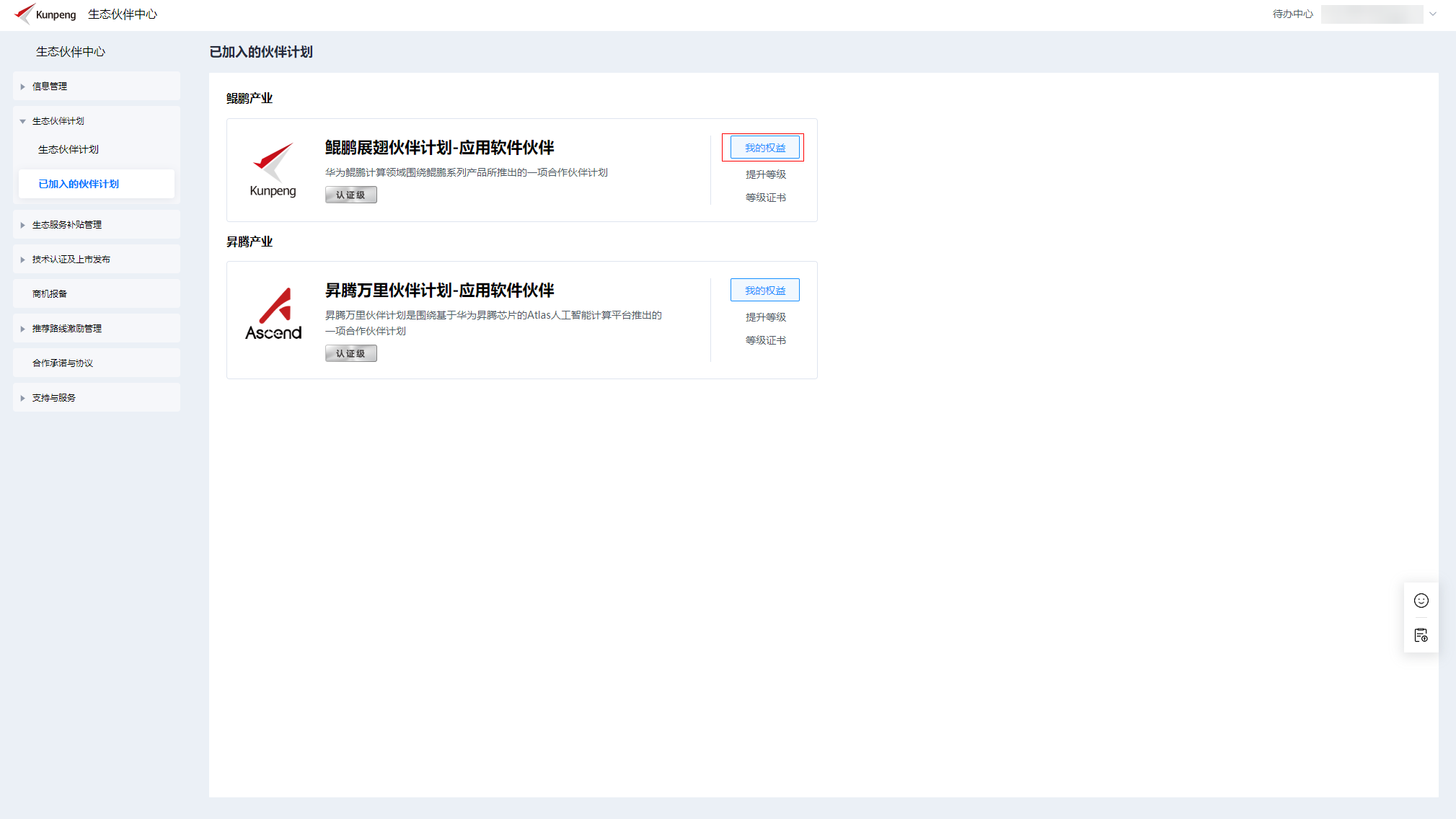Open the 信息管理 sidebar menu

(97, 86)
